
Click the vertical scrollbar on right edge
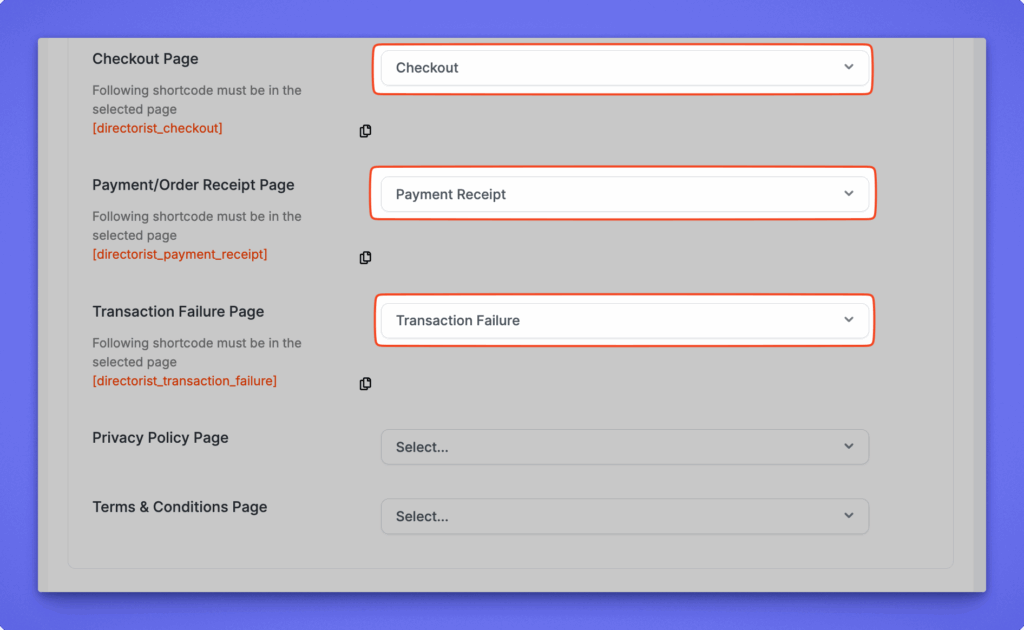tap(979, 300)
